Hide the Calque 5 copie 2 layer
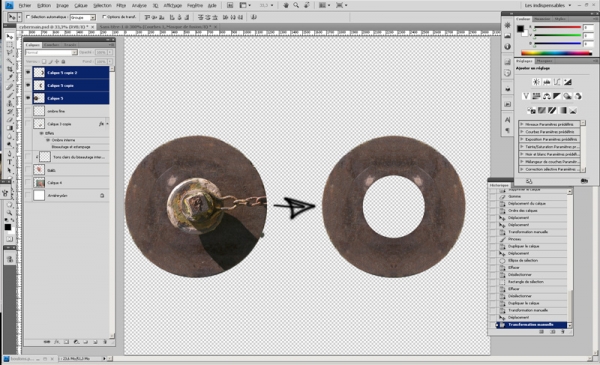The image size is (600, 365). click(x=28, y=72)
